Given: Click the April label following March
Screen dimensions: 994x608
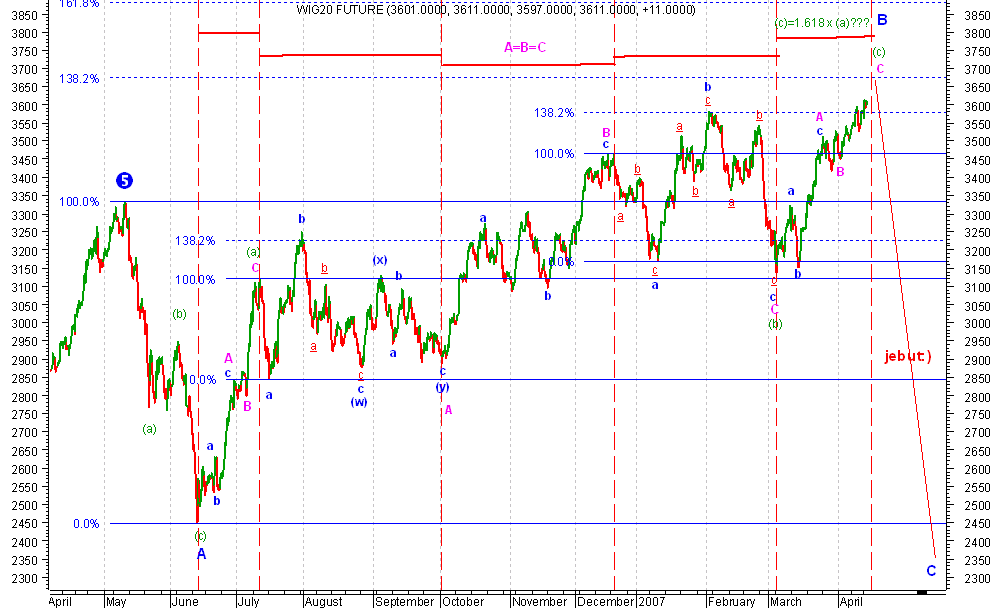Looking at the screenshot, I should point(851,601).
